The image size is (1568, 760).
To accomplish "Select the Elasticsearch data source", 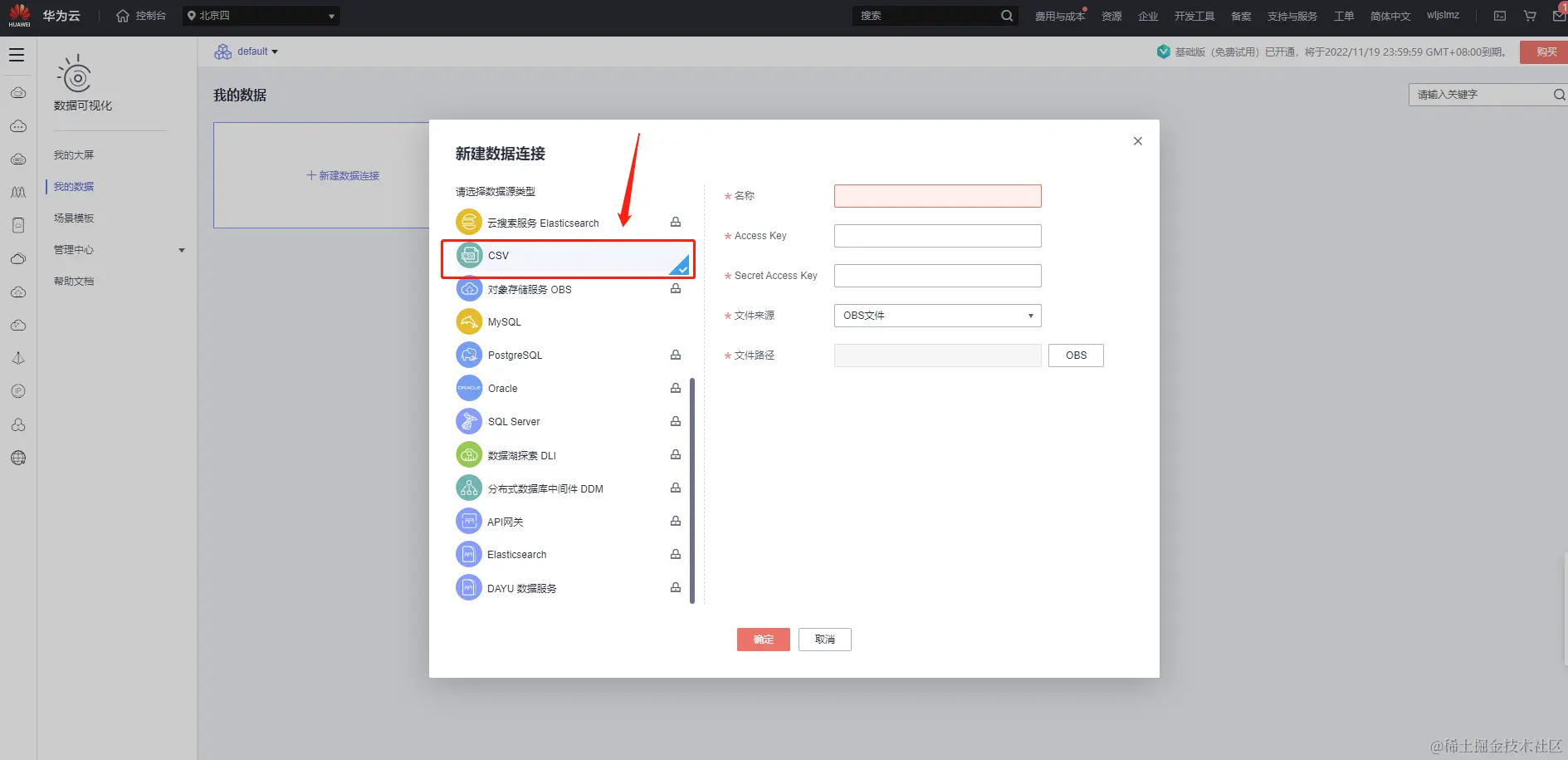I will point(569,554).
